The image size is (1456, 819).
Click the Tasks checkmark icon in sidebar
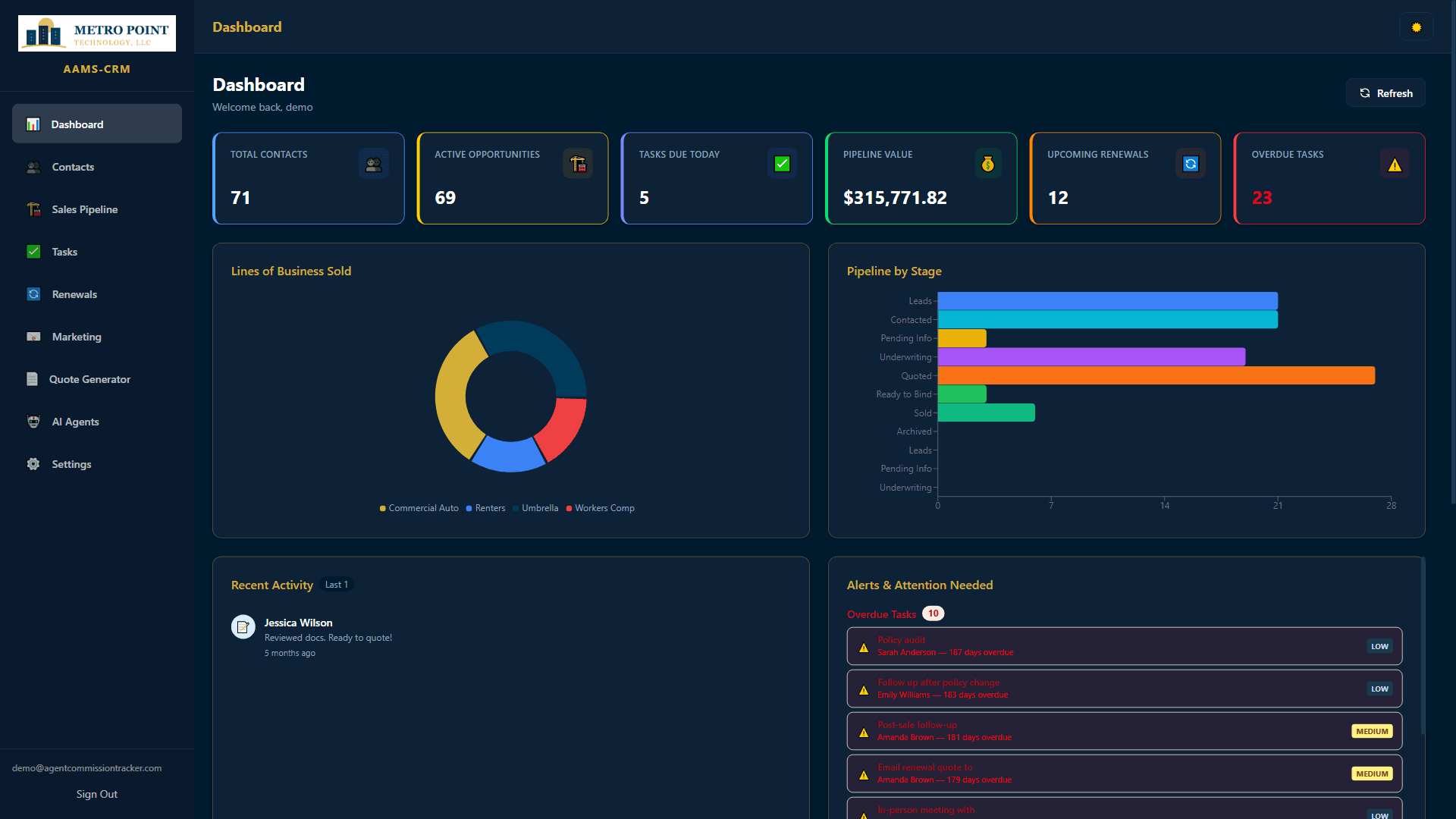click(x=33, y=252)
